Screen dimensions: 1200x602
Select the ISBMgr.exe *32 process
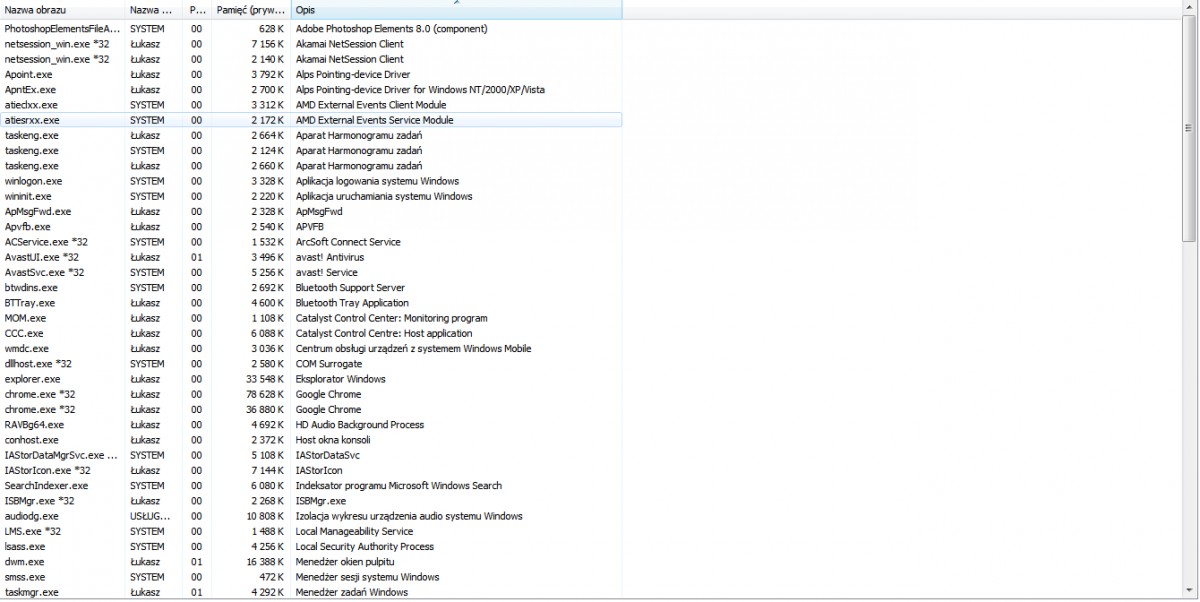(x=311, y=501)
